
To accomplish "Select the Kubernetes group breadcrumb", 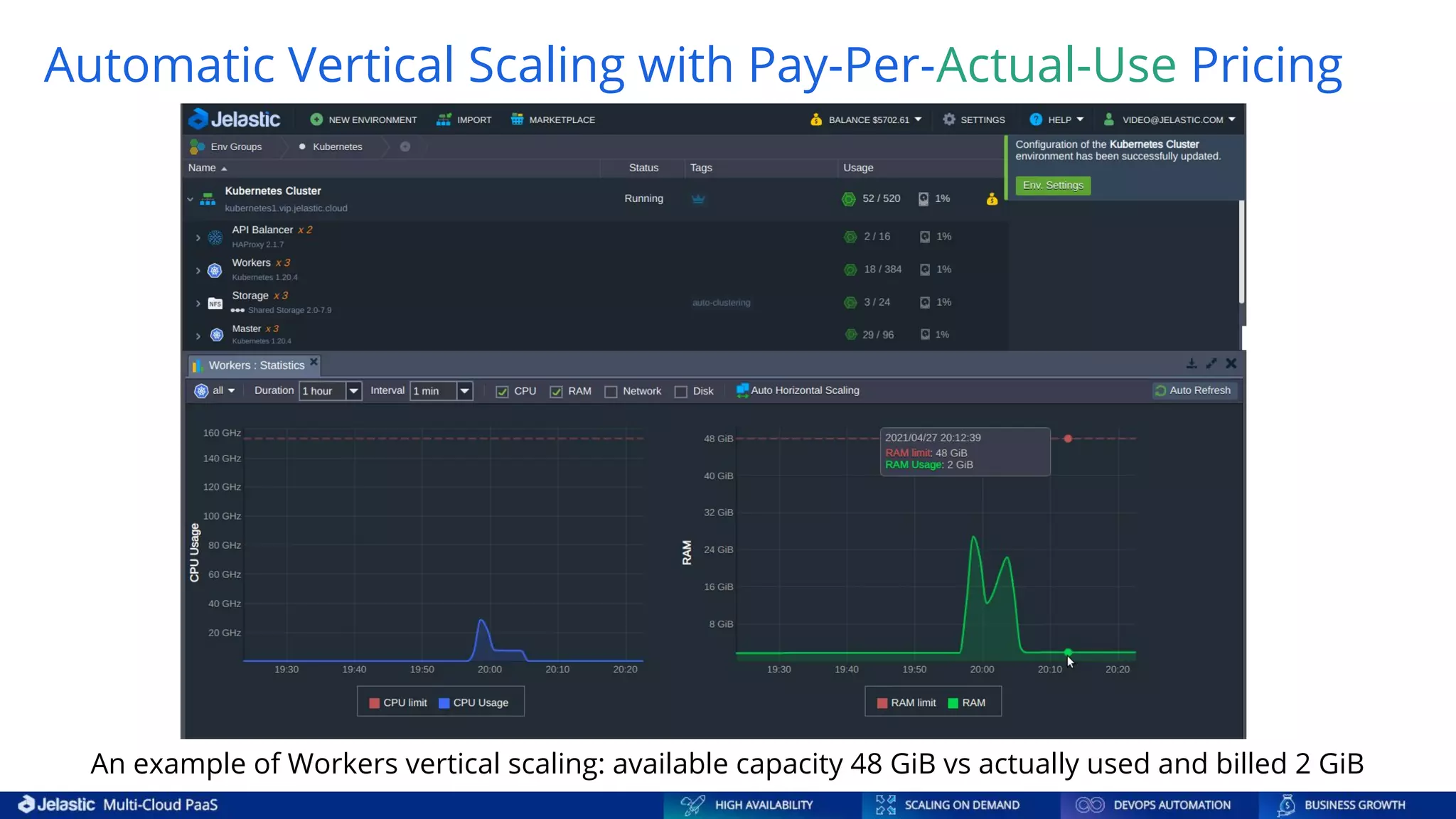I will pyautogui.click(x=331, y=146).
